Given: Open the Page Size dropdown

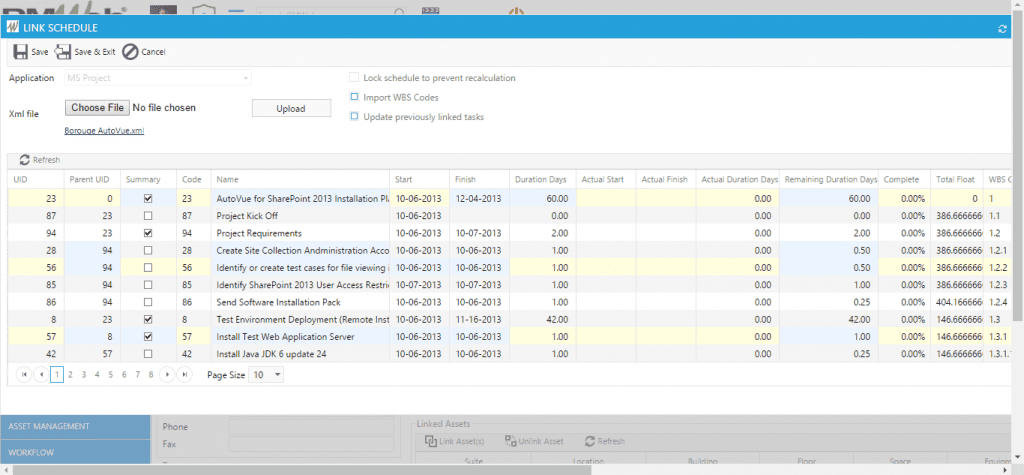Looking at the screenshot, I should coord(276,374).
